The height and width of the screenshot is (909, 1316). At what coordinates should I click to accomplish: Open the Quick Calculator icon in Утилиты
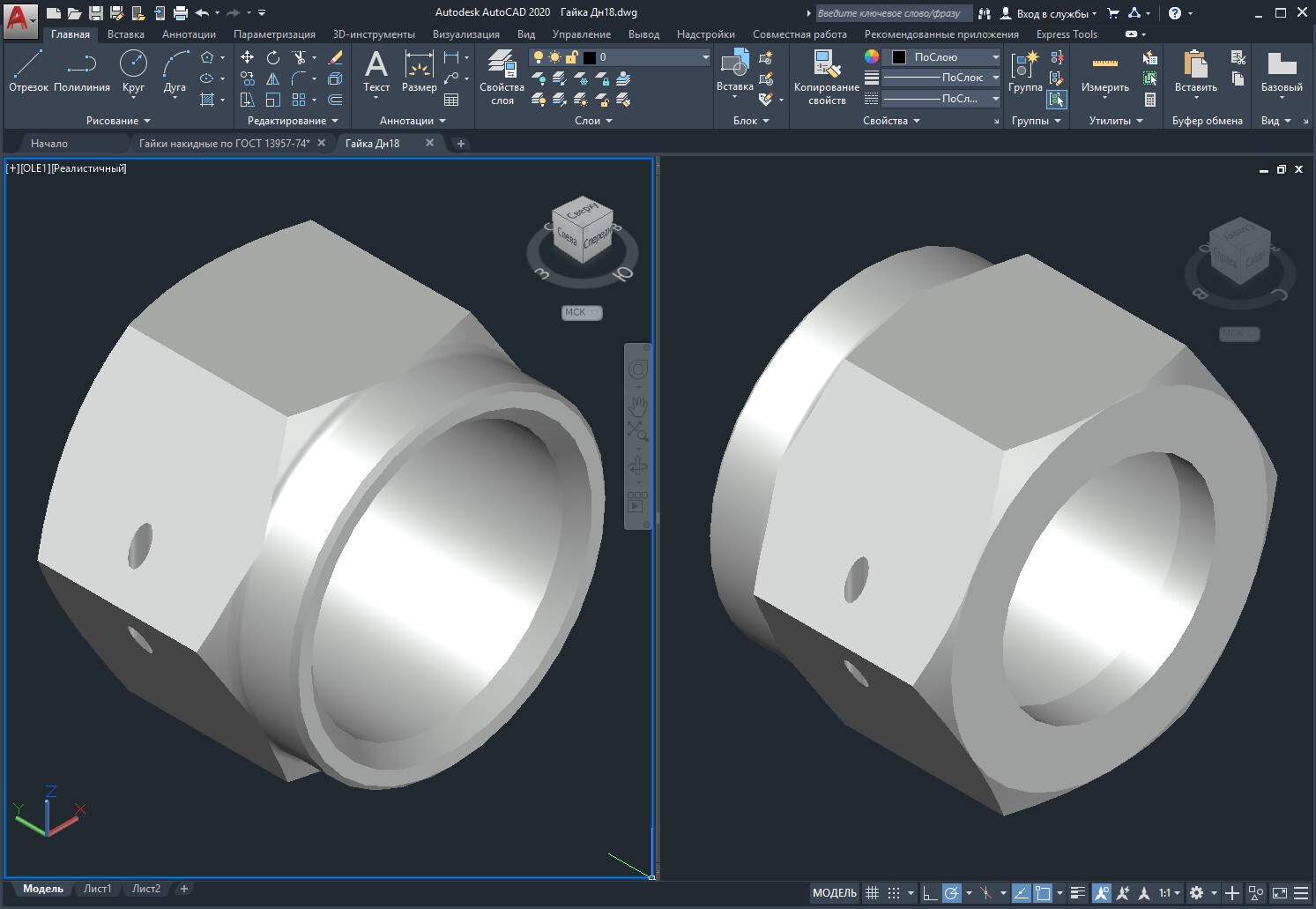tap(1149, 100)
